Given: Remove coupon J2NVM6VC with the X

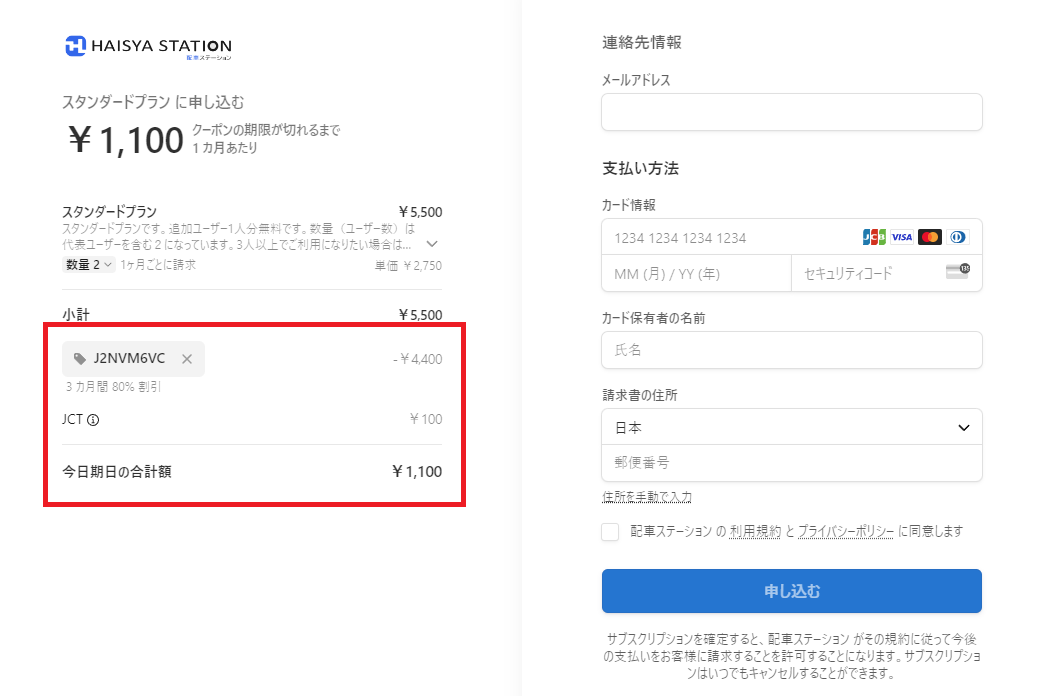Looking at the screenshot, I should click(187, 359).
